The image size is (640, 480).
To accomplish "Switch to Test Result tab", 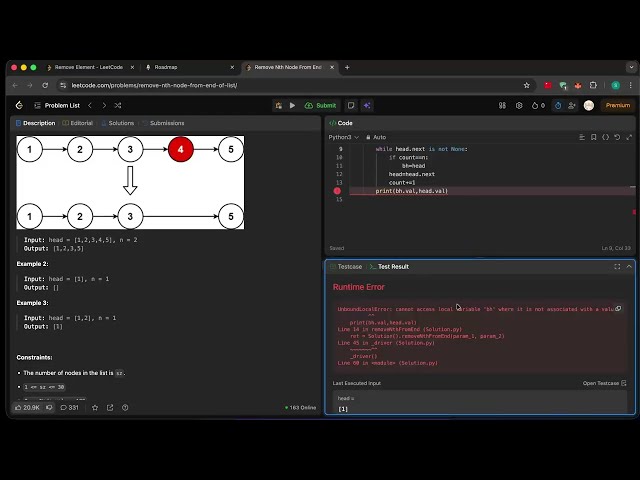I will tap(389, 267).
